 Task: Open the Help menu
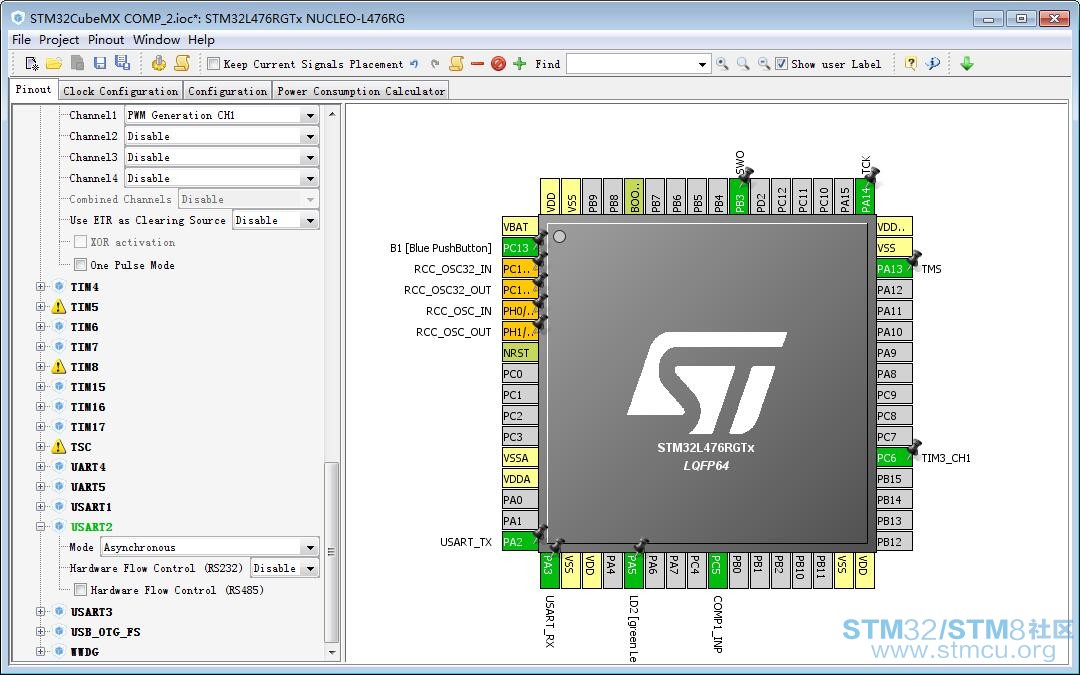[x=201, y=39]
